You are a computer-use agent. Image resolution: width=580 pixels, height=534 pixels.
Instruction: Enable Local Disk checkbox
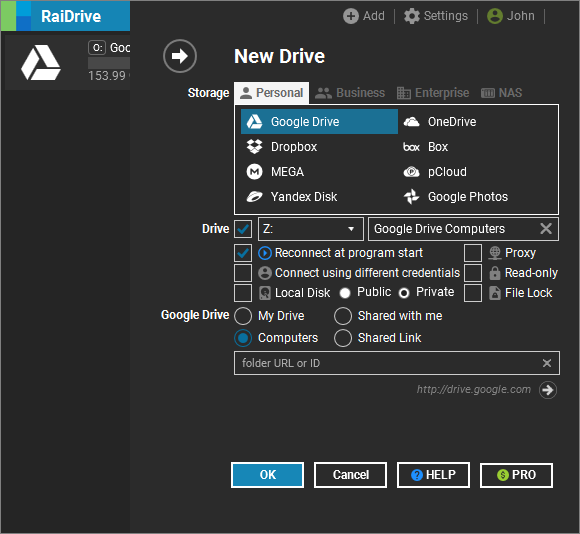click(243, 293)
